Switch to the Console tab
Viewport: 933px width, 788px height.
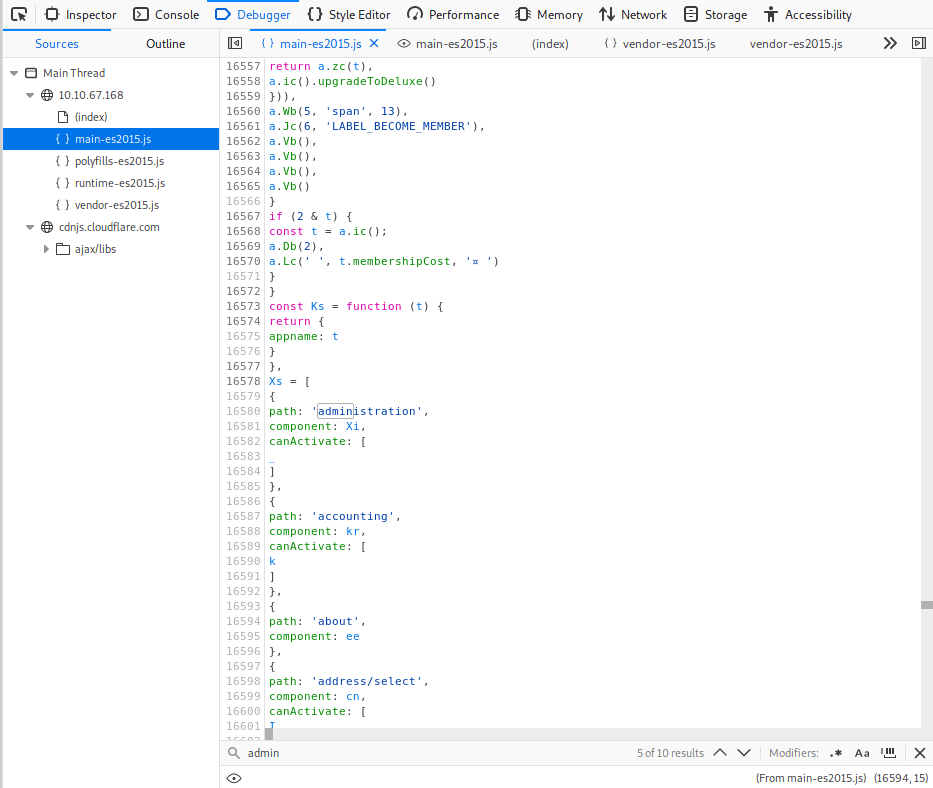166,14
